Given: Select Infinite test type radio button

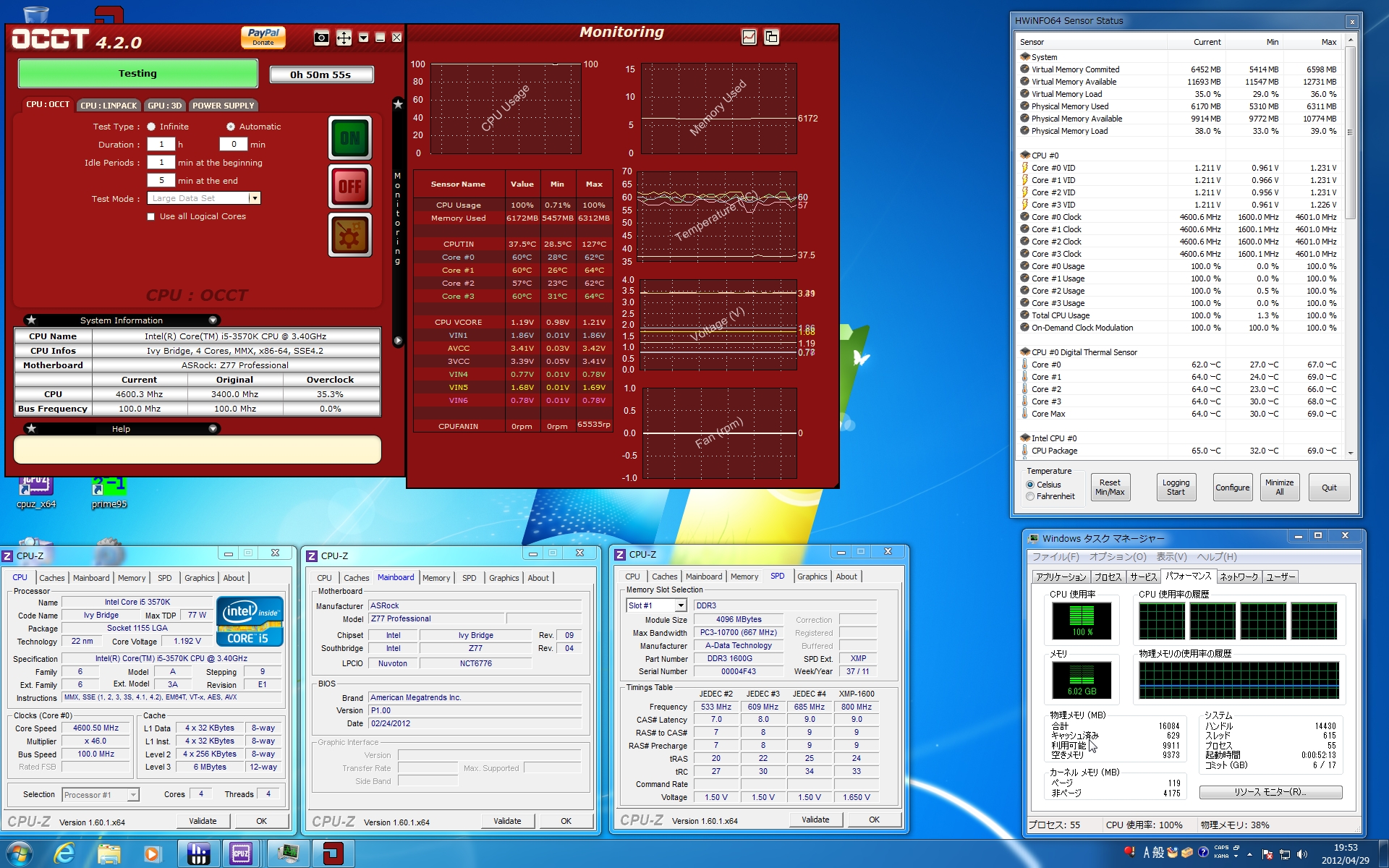Looking at the screenshot, I should pos(151,127).
